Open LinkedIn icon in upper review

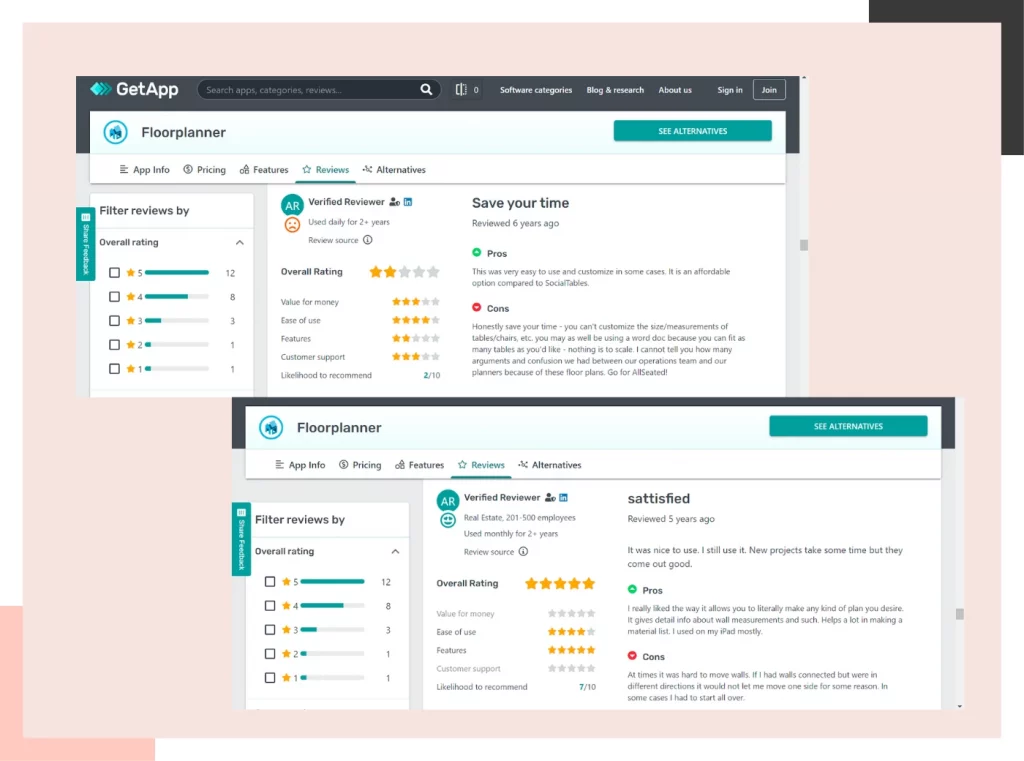(x=408, y=202)
